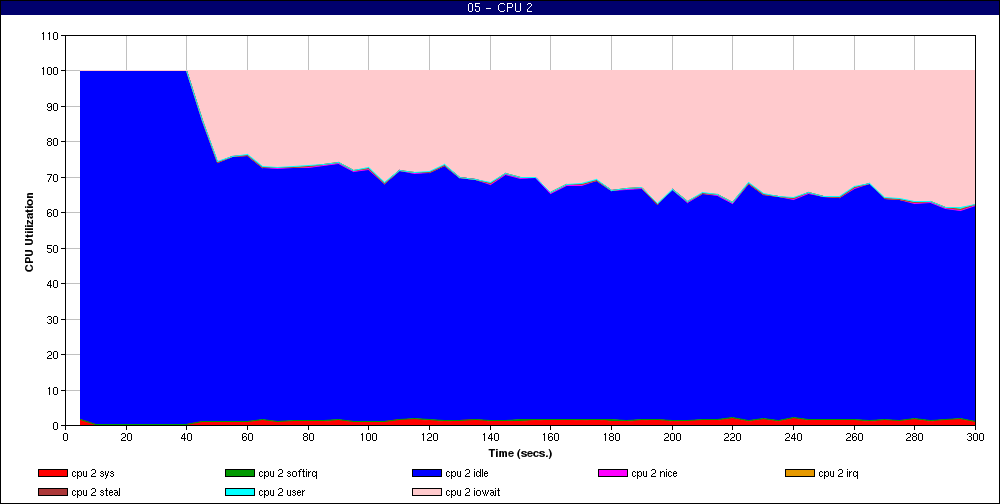This screenshot has height=504, width=1000.
Task: Click the 160 tick on time axis
Action: (550, 438)
